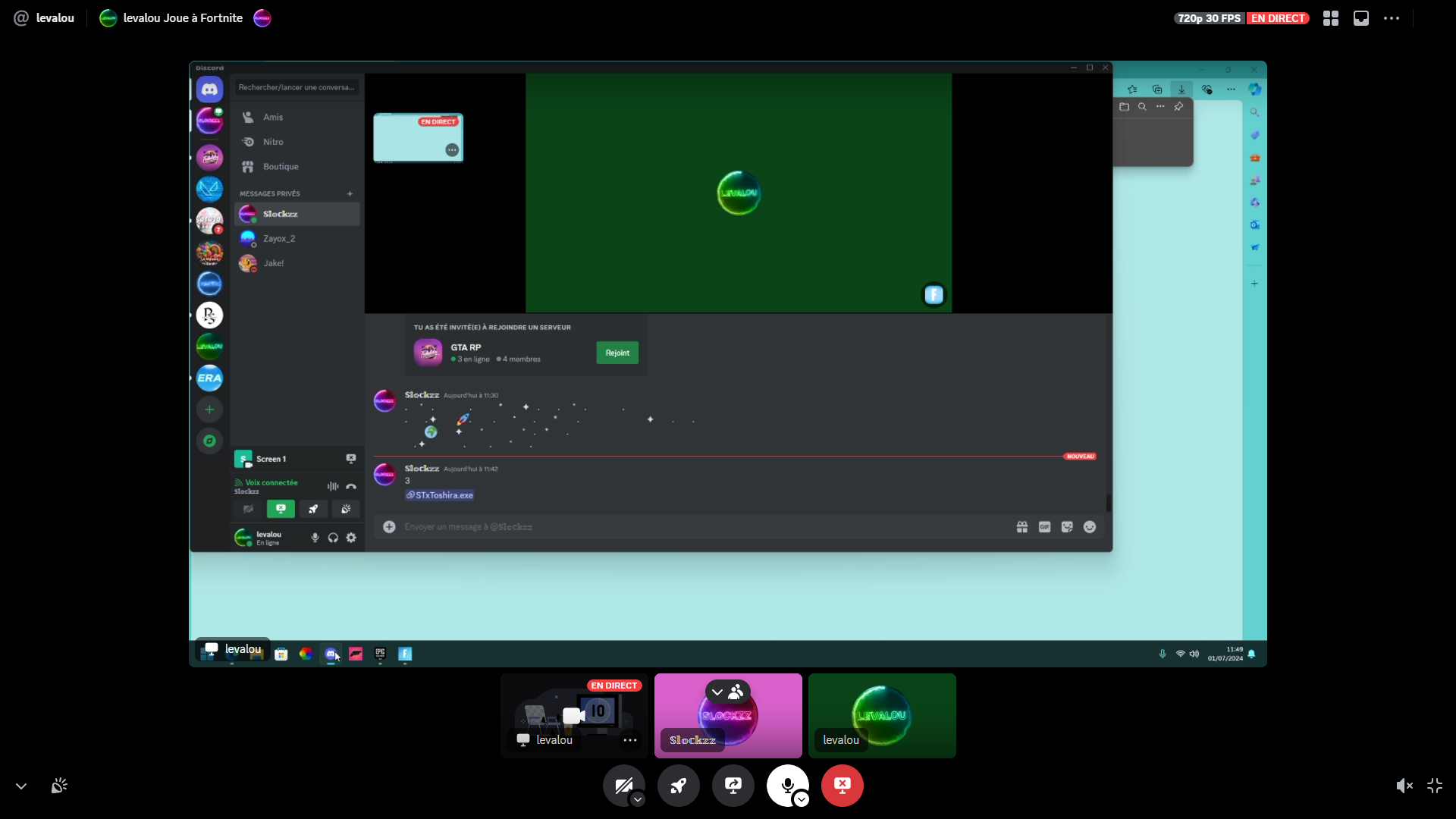Click the add server plus in shared stream
The image size is (1456, 819).
point(209,409)
